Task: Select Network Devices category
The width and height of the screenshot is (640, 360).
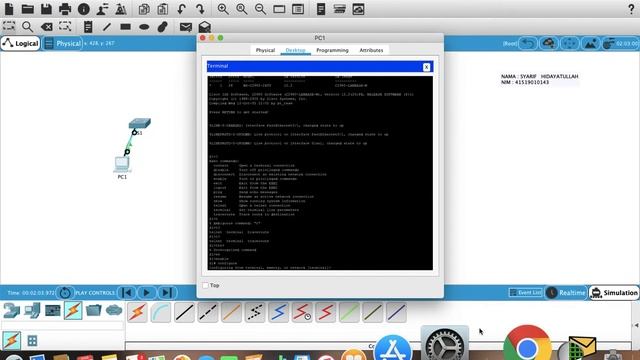Action: [11, 311]
